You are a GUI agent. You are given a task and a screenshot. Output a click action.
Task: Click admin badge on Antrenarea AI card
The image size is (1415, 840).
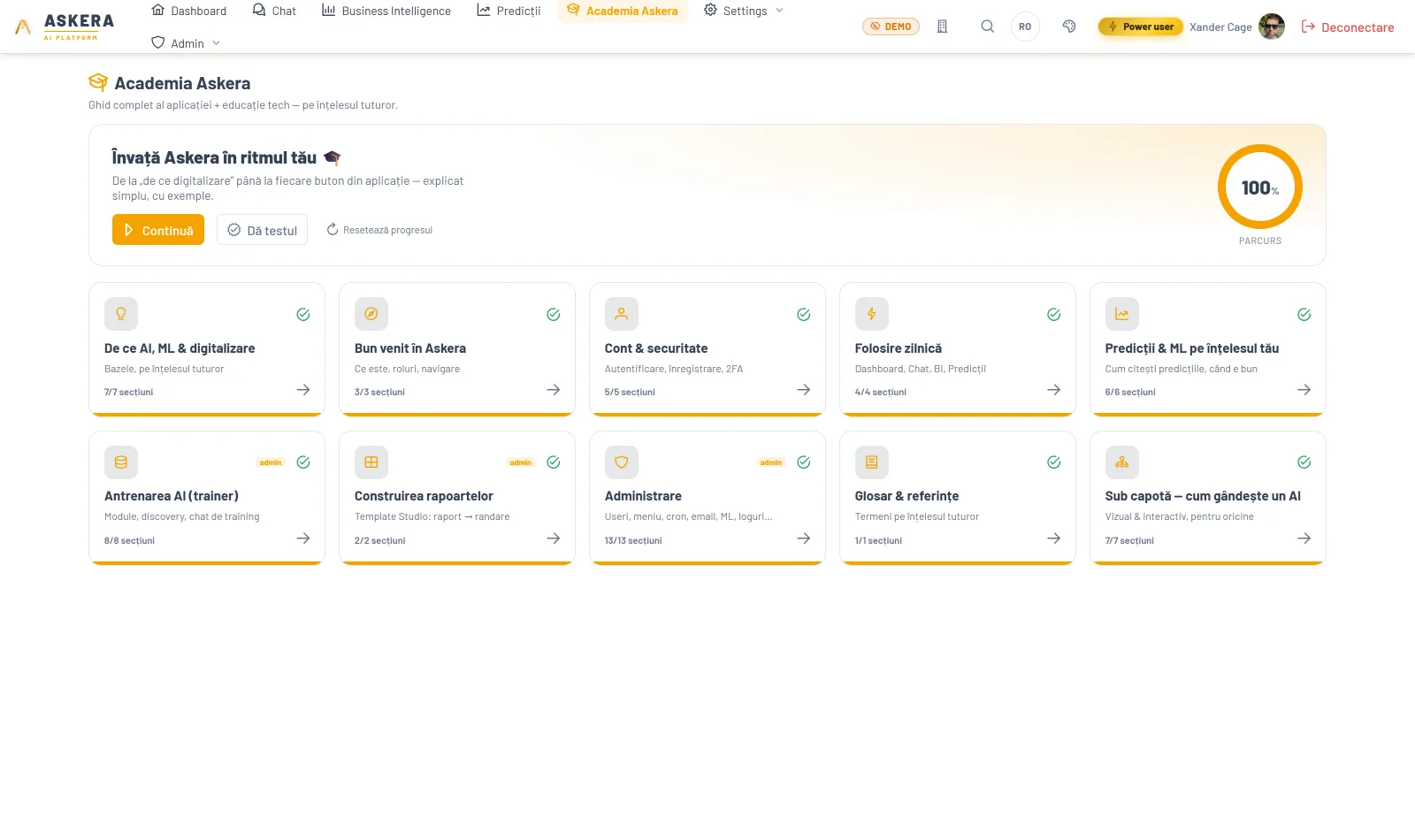tap(271, 462)
